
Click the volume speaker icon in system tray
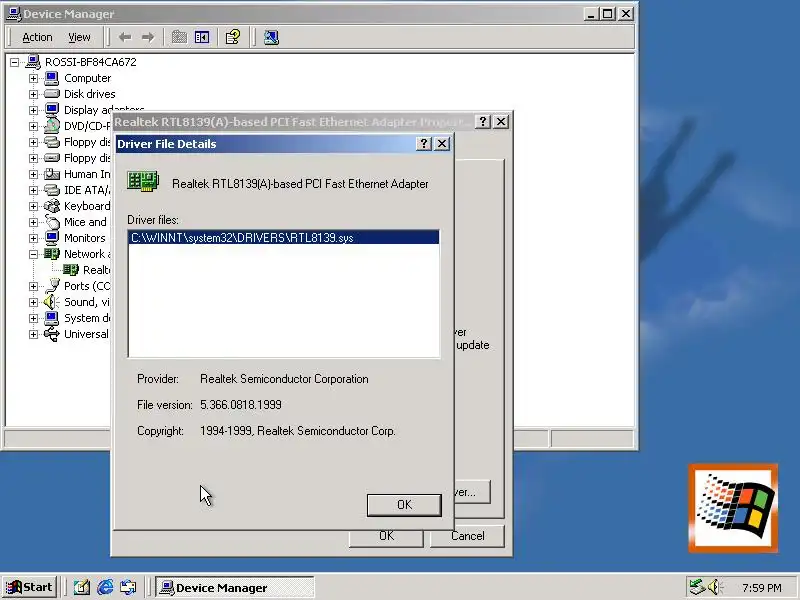click(715, 587)
